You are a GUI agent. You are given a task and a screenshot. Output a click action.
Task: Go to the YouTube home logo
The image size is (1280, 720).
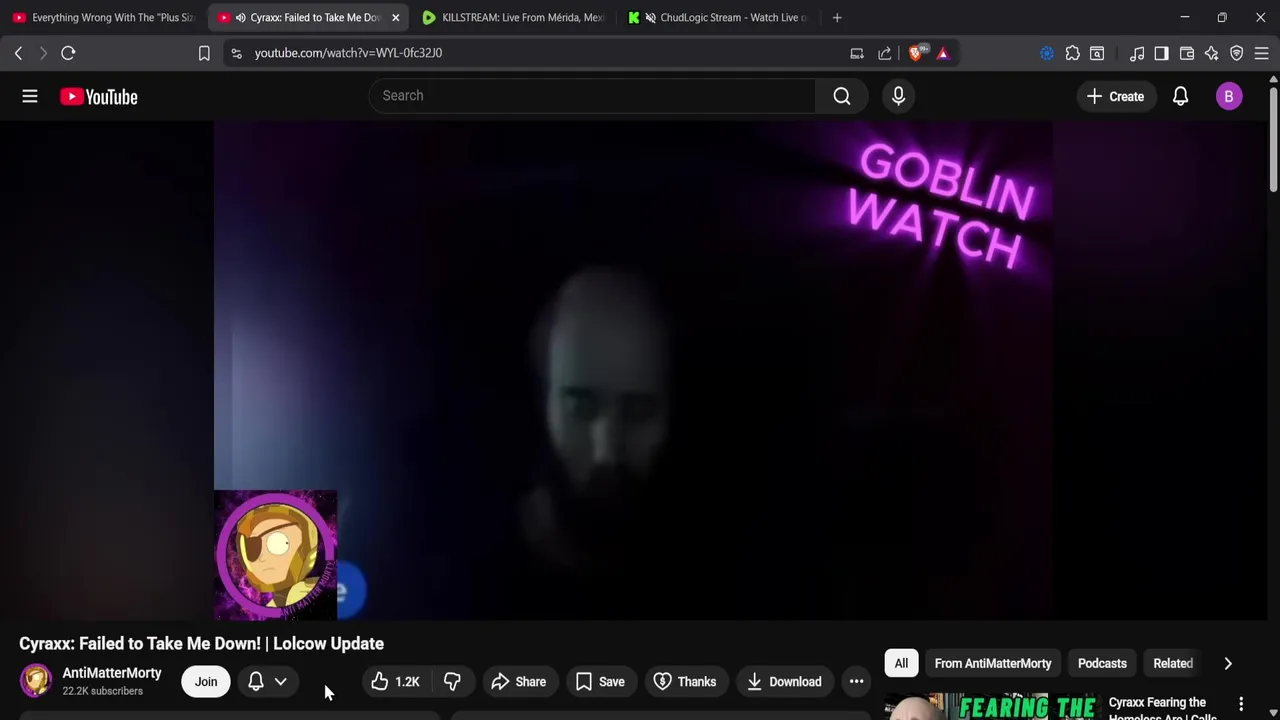98,97
